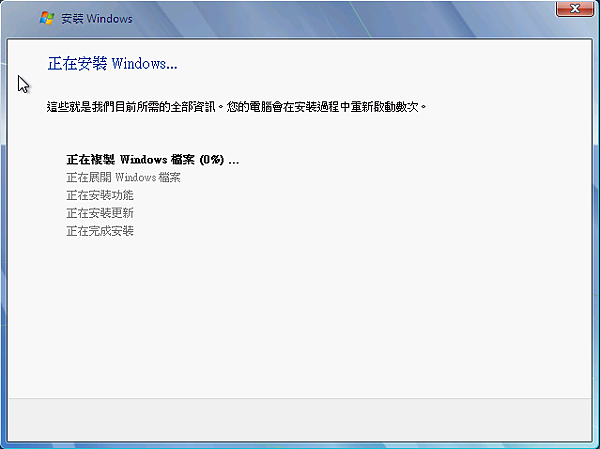The width and height of the screenshot is (600, 449).
Task: Click the step 正在安裝更新
Action: click(100, 213)
